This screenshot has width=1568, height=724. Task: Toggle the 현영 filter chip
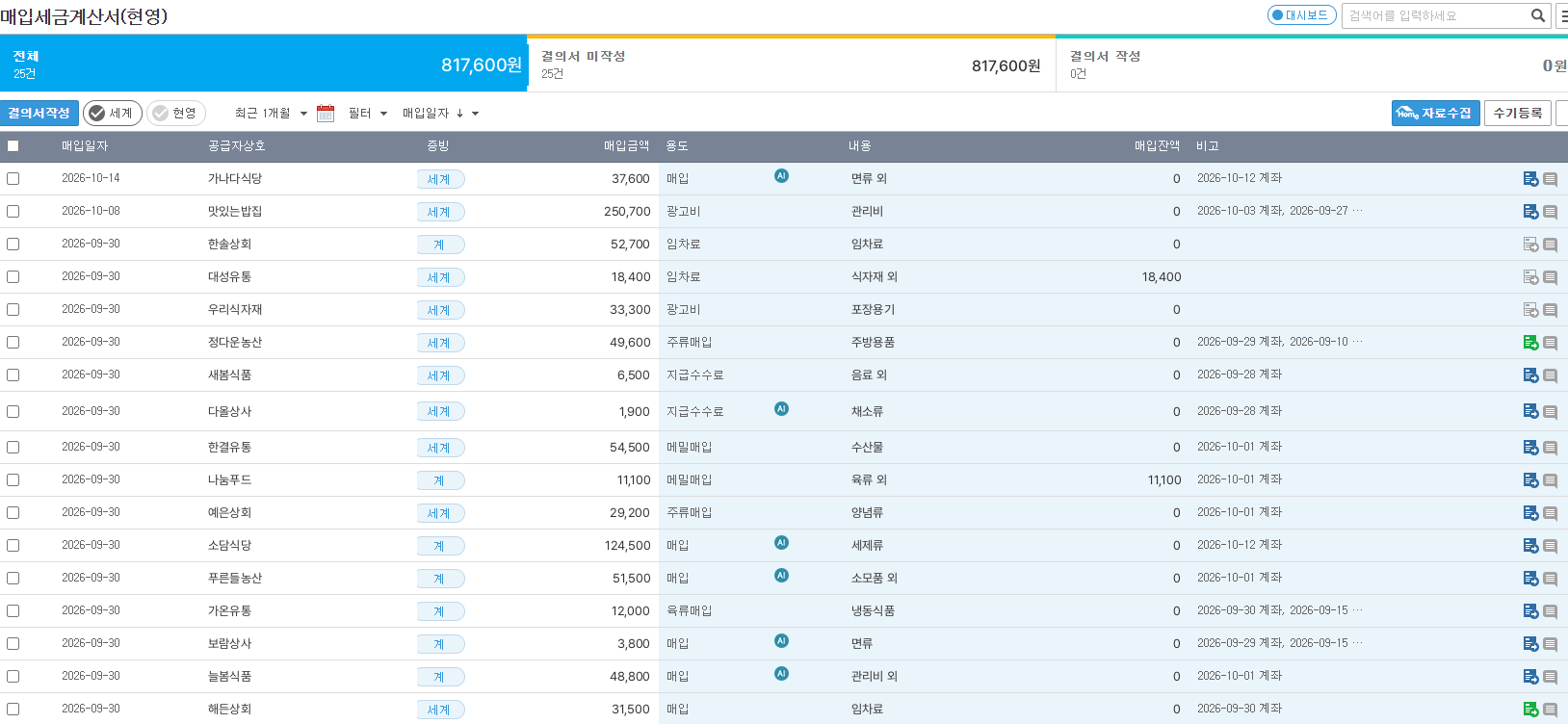coord(175,114)
